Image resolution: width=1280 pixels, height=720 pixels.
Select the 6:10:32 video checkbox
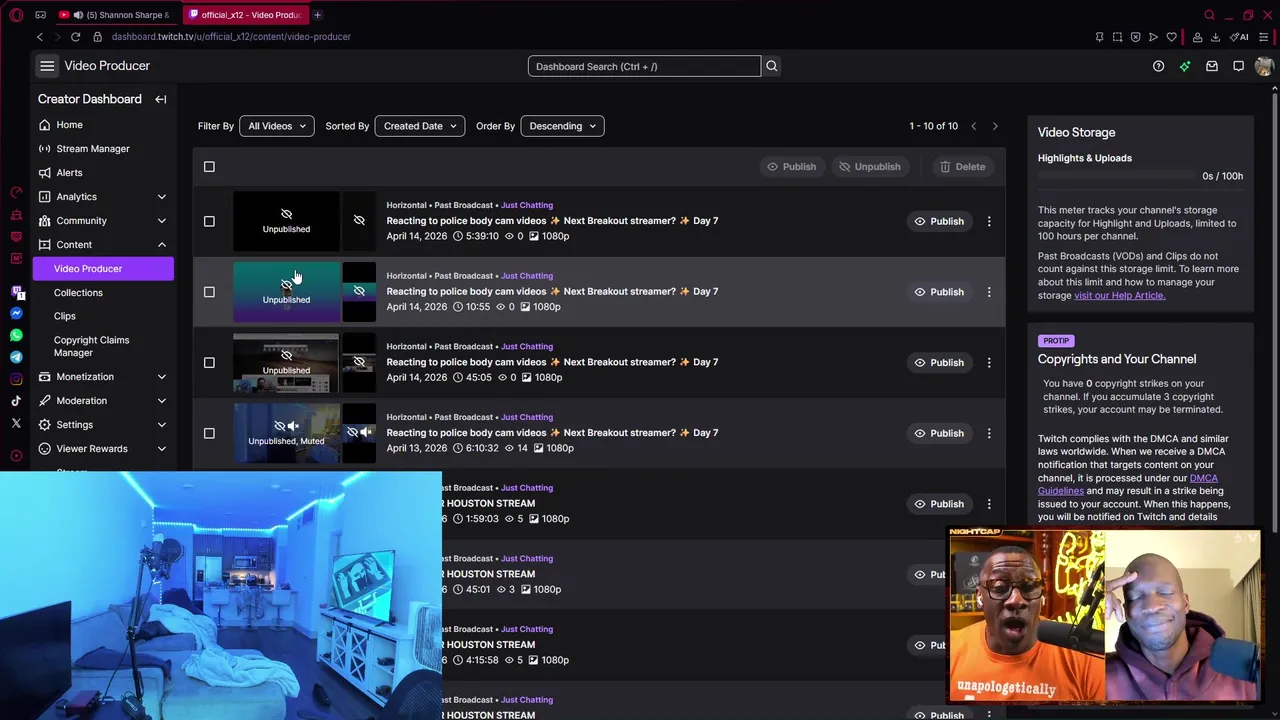click(x=209, y=433)
